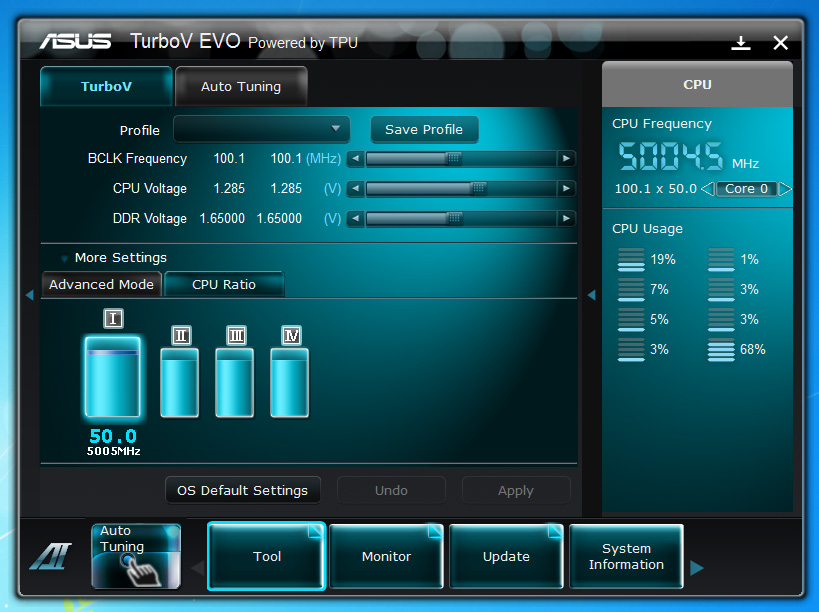Click the 5% CPU usage meter
The width and height of the screenshot is (819, 612).
pyautogui.click(x=631, y=320)
